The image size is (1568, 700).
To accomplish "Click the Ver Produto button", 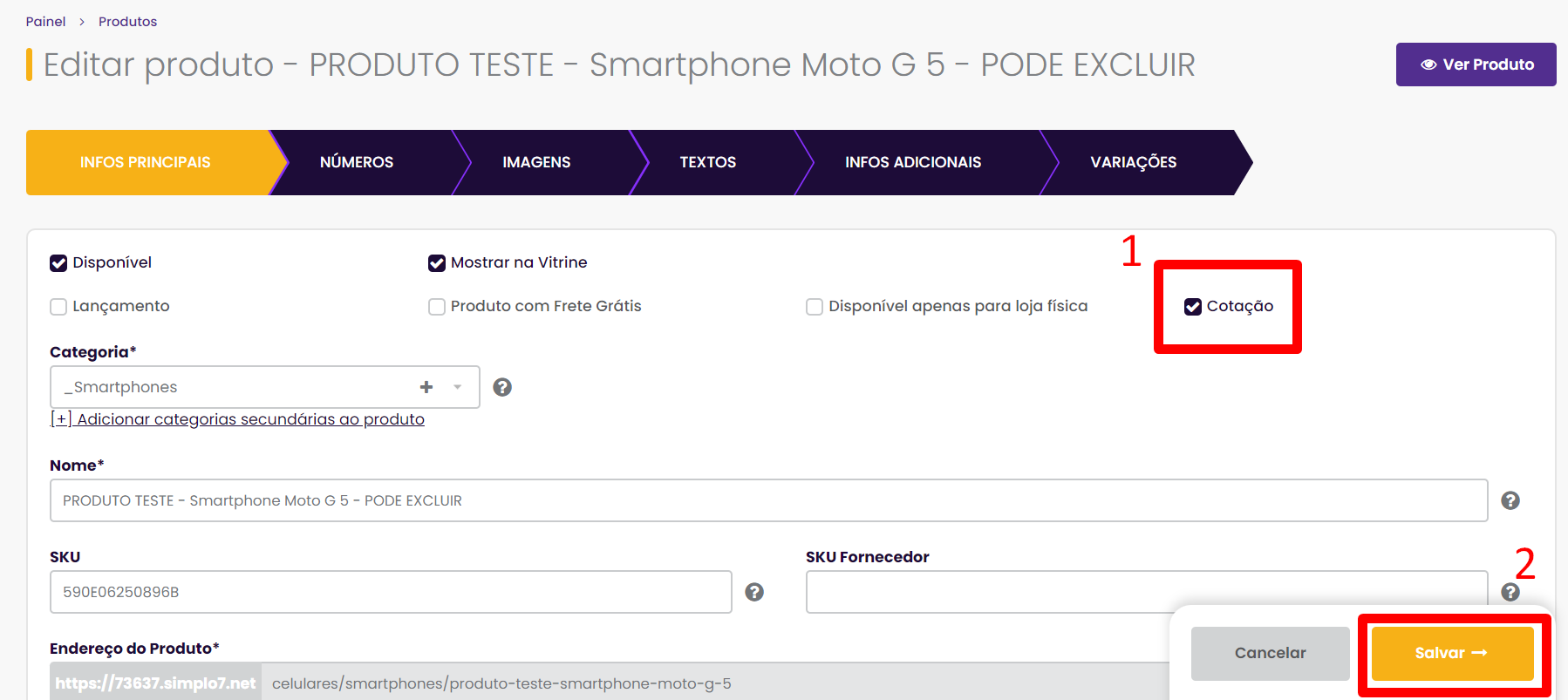I will [x=1476, y=65].
